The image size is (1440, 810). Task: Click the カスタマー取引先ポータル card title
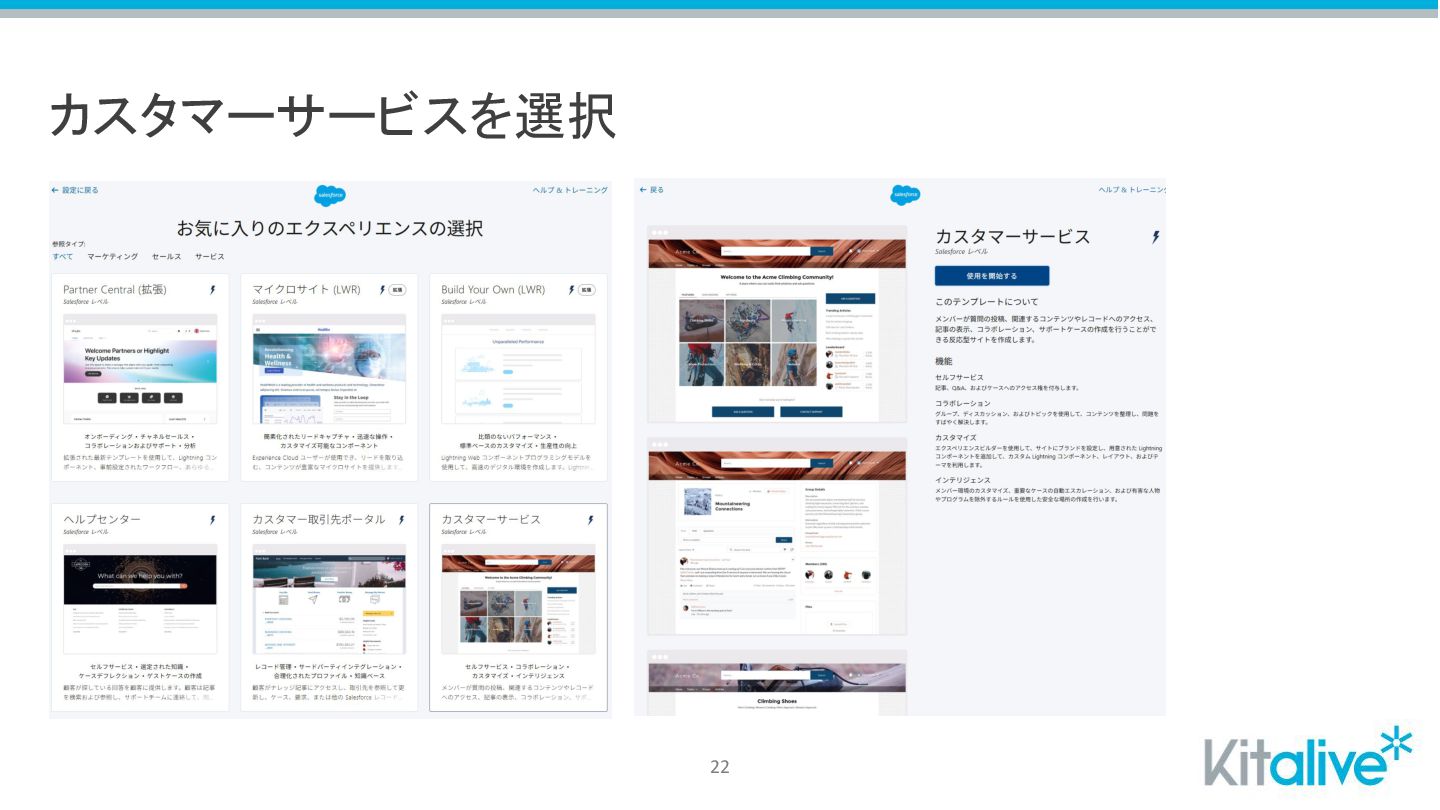tap(319, 520)
